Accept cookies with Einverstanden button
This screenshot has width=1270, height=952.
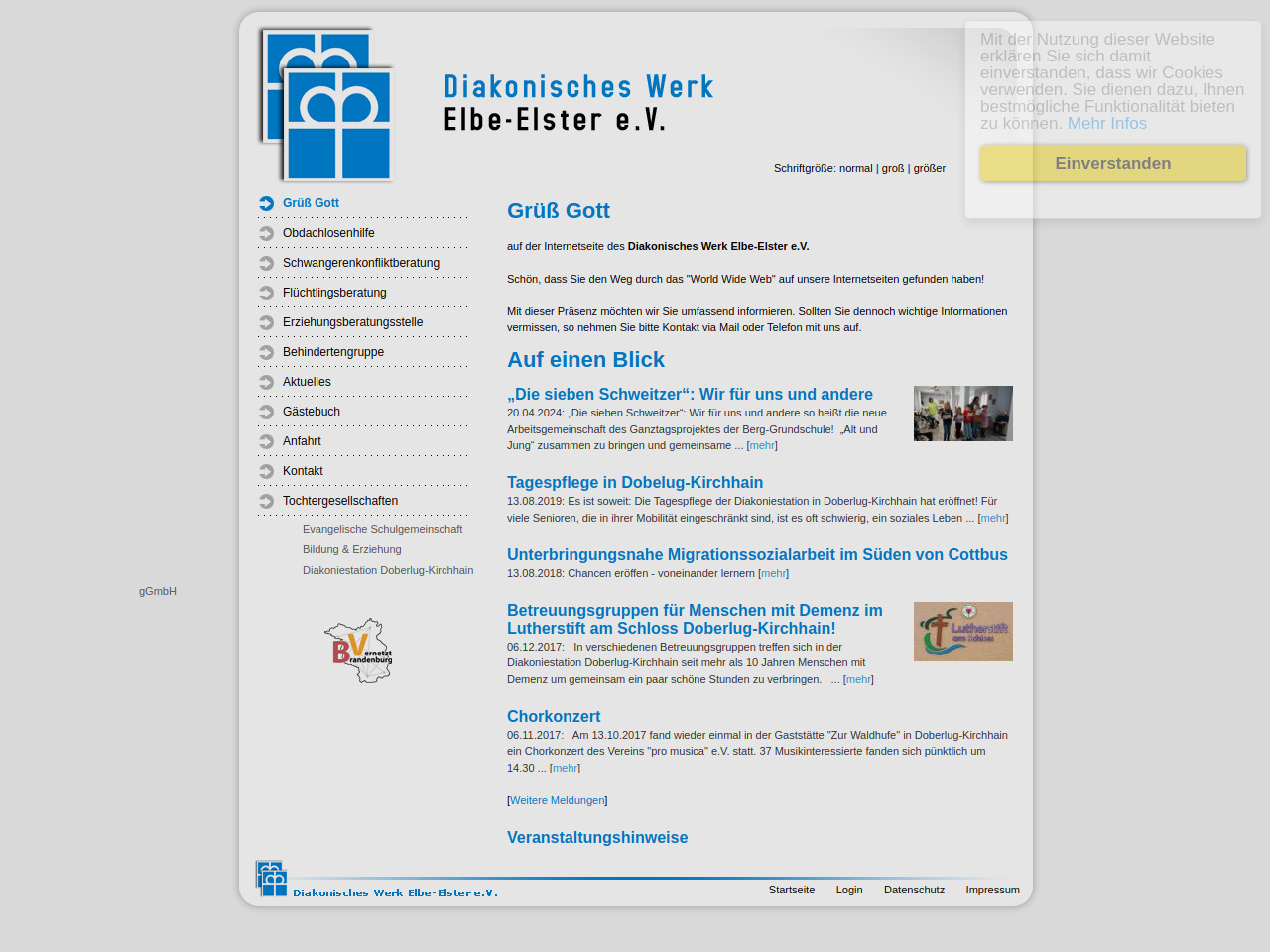pos(1112,164)
